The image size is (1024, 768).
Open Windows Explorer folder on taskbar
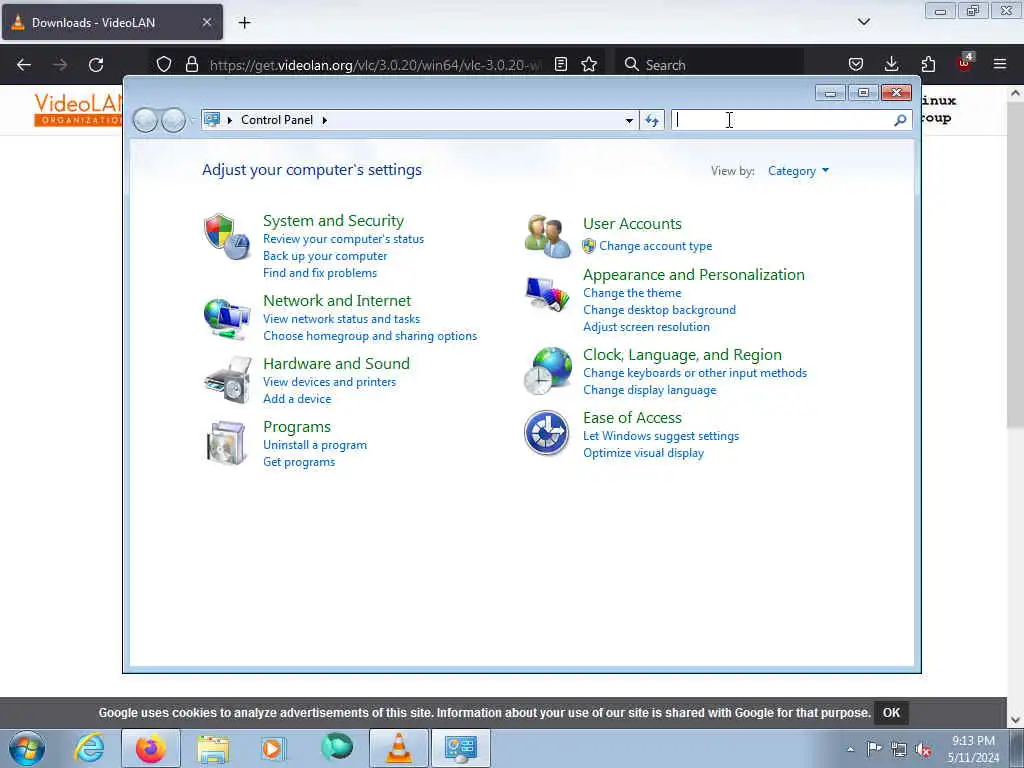click(213, 748)
